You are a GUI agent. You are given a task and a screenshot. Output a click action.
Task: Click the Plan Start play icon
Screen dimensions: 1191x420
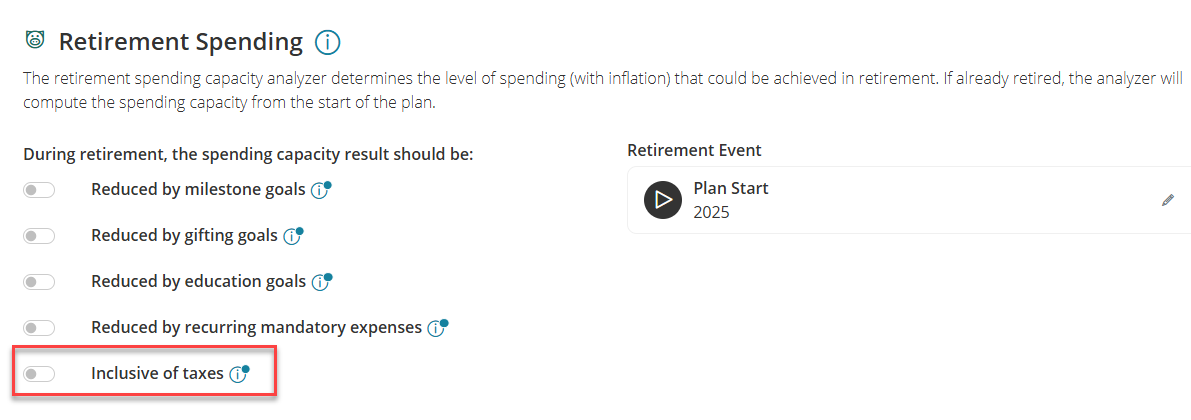coord(663,200)
